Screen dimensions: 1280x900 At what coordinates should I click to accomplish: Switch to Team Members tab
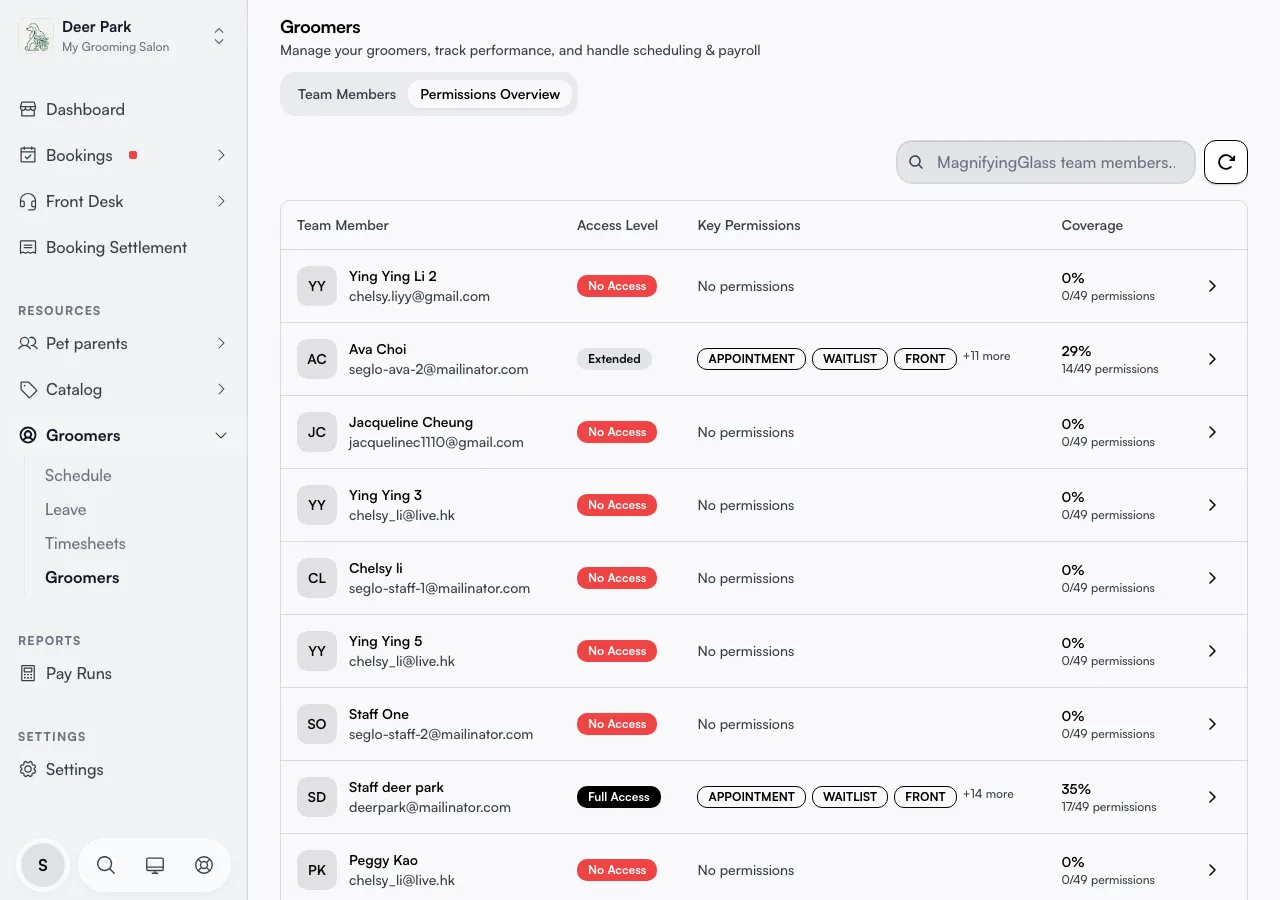point(347,94)
